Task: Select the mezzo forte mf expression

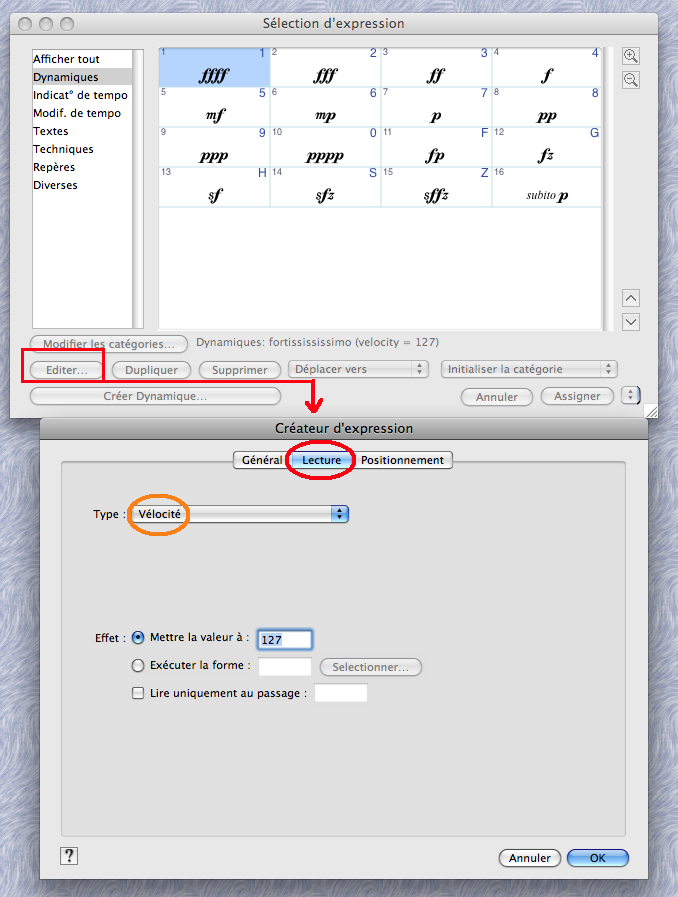Action: coord(214,108)
